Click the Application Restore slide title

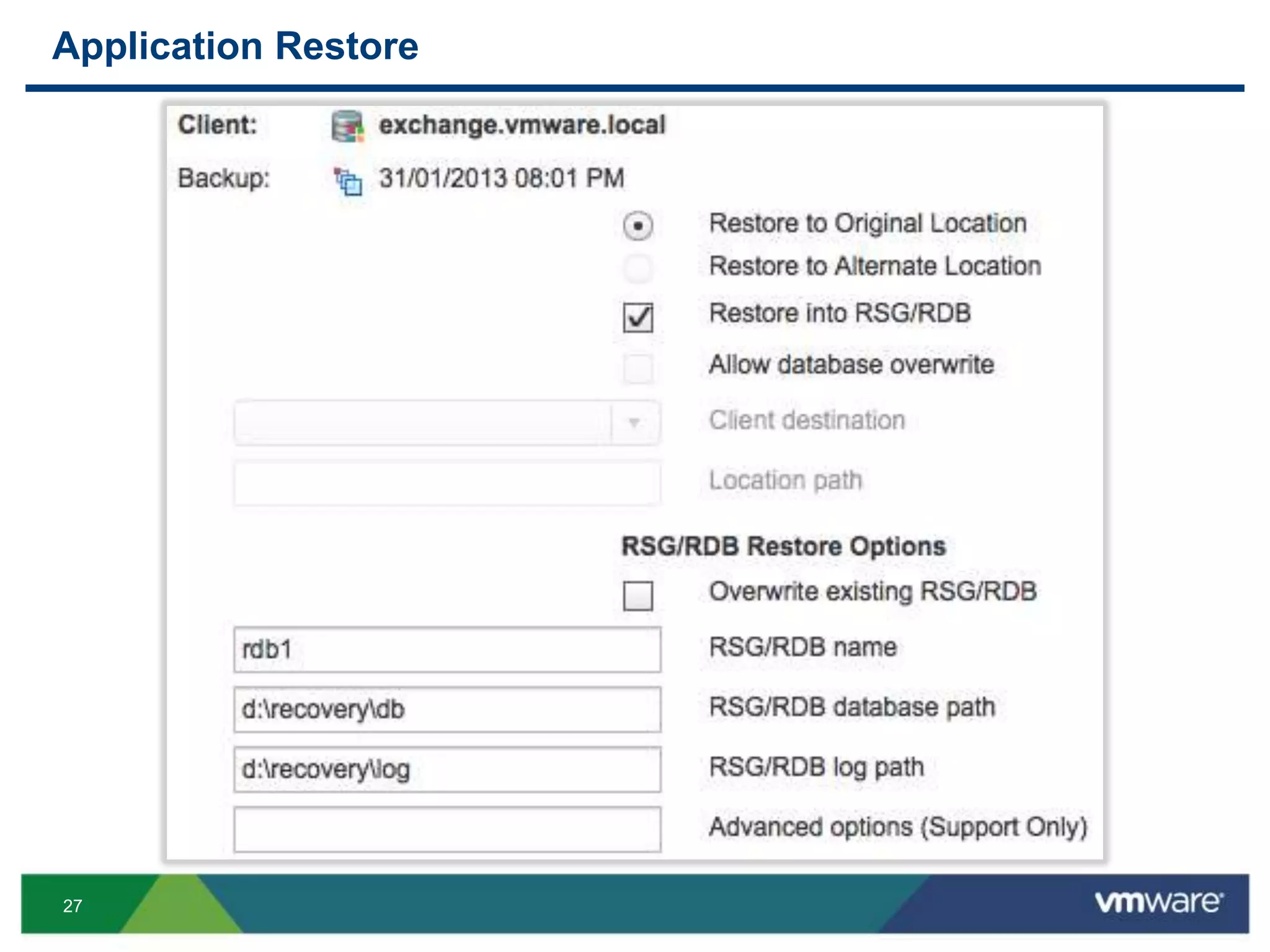pos(236,46)
